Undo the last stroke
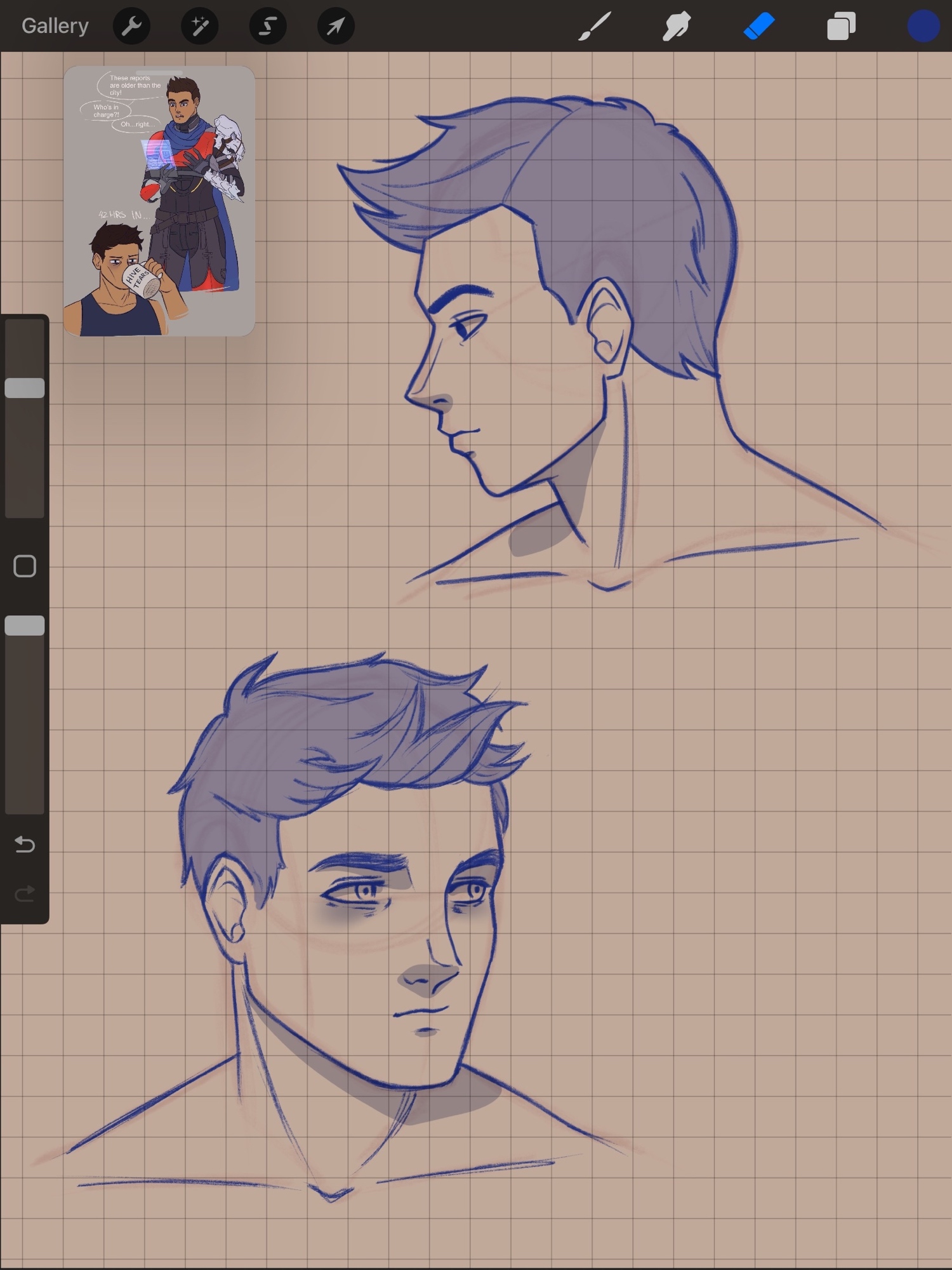 [25, 844]
